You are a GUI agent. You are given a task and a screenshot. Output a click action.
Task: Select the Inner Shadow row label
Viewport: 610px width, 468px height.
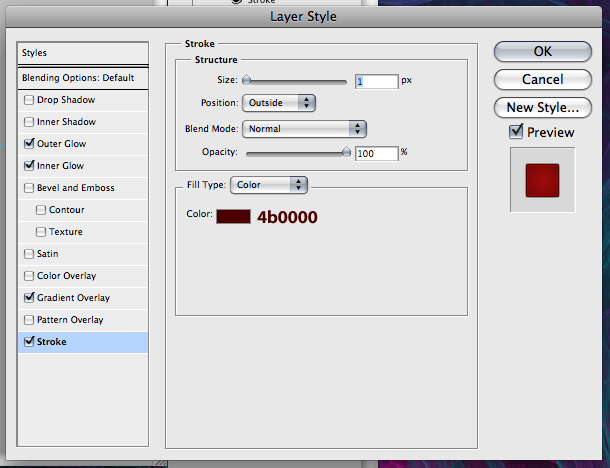coord(67,122)
